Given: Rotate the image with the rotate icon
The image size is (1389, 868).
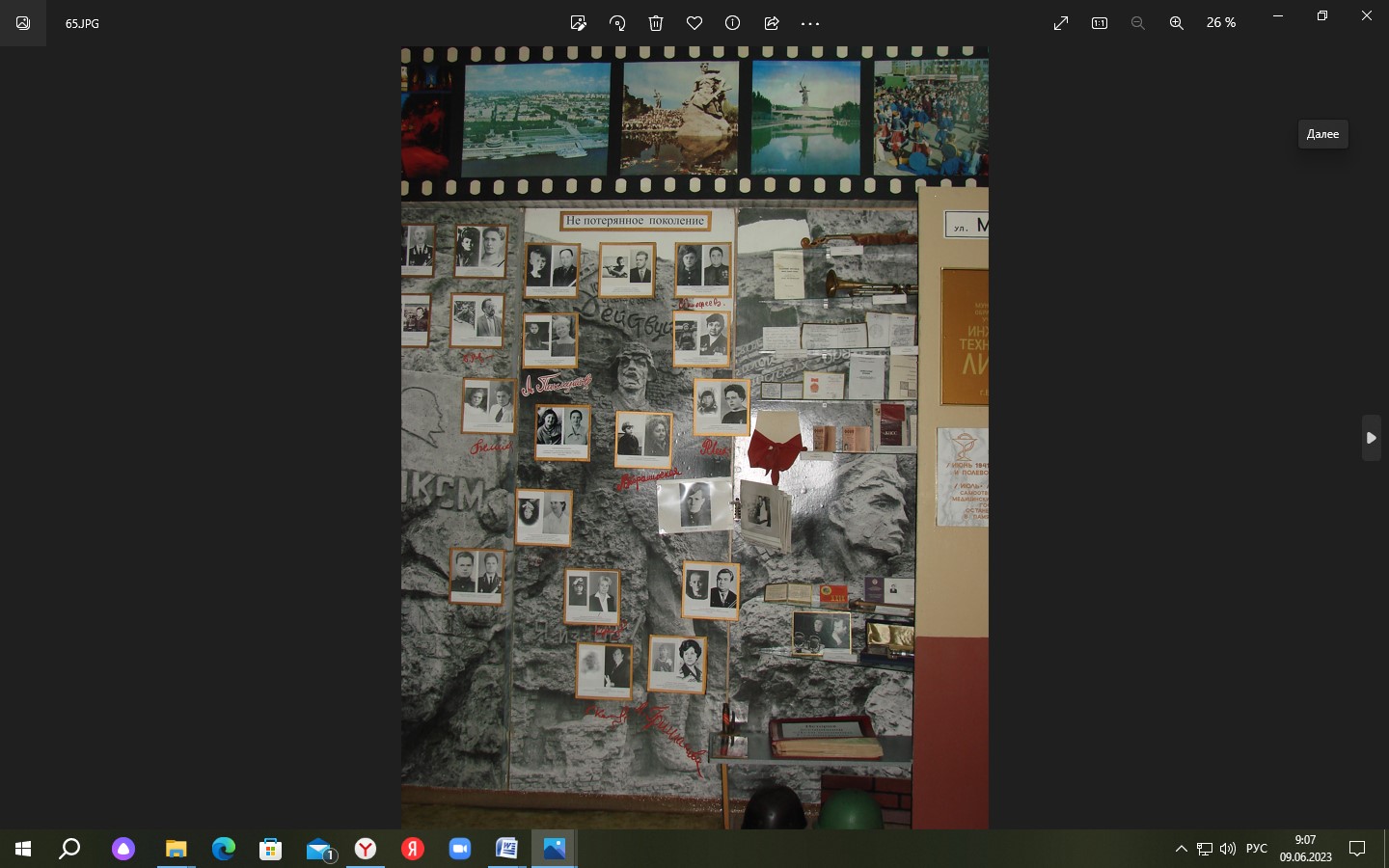Looking at the screenshot, I should (617, 23).
